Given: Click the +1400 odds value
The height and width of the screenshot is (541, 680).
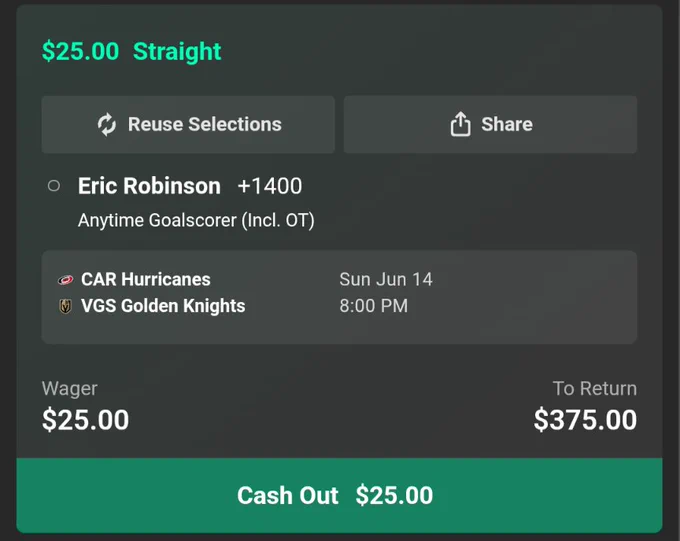Looking at the screenshot, I should coord(270,186).
